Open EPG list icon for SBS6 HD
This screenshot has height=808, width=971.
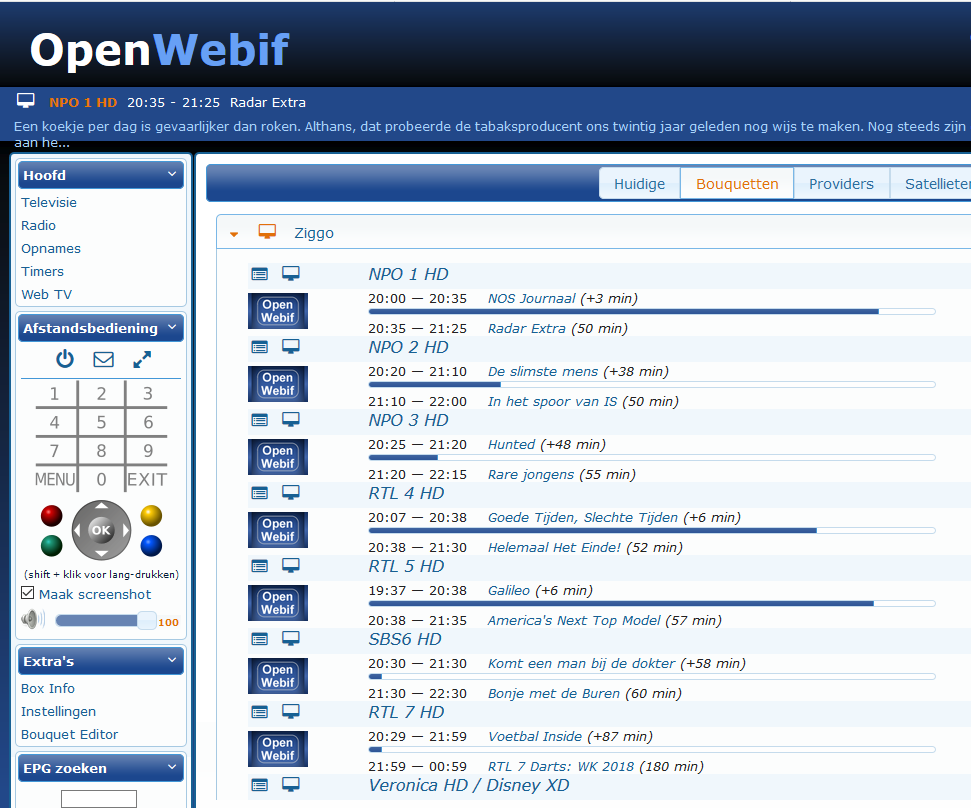point(259,639)
